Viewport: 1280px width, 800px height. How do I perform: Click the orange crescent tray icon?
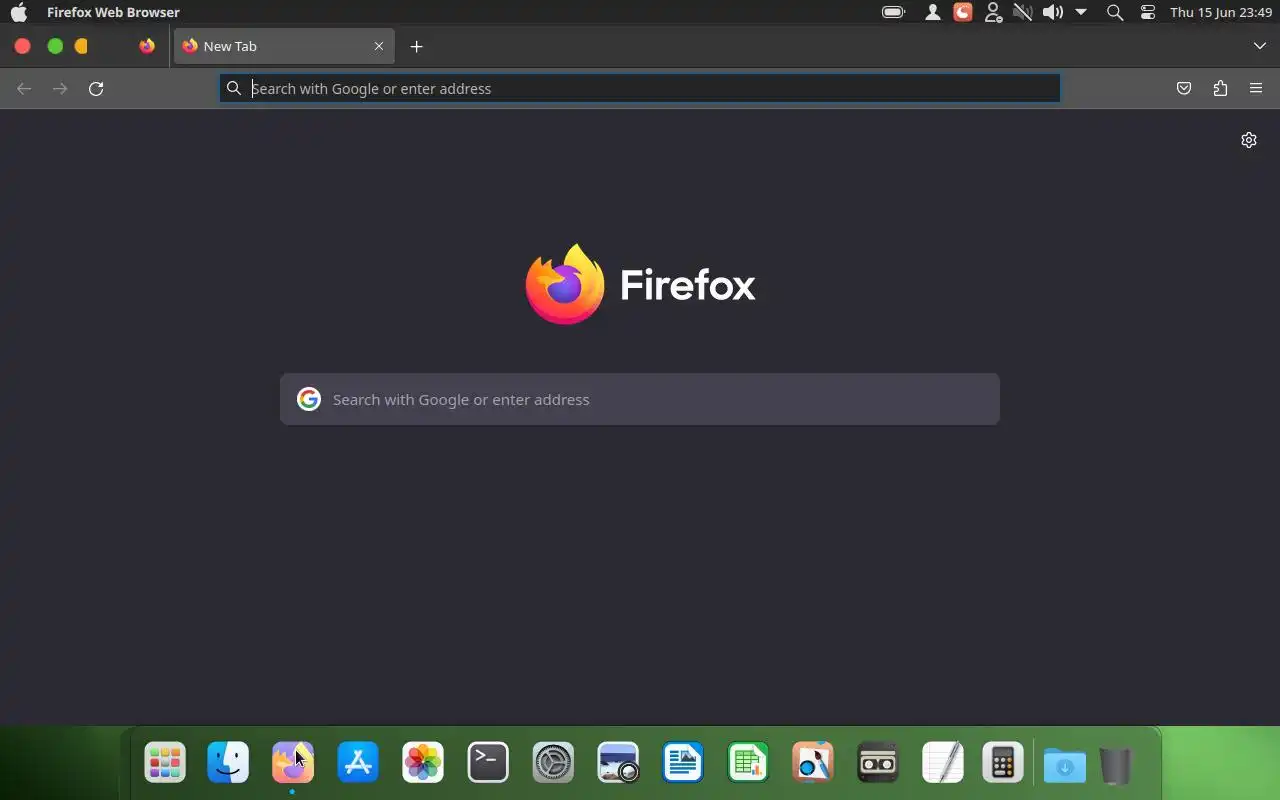(963, 12)
